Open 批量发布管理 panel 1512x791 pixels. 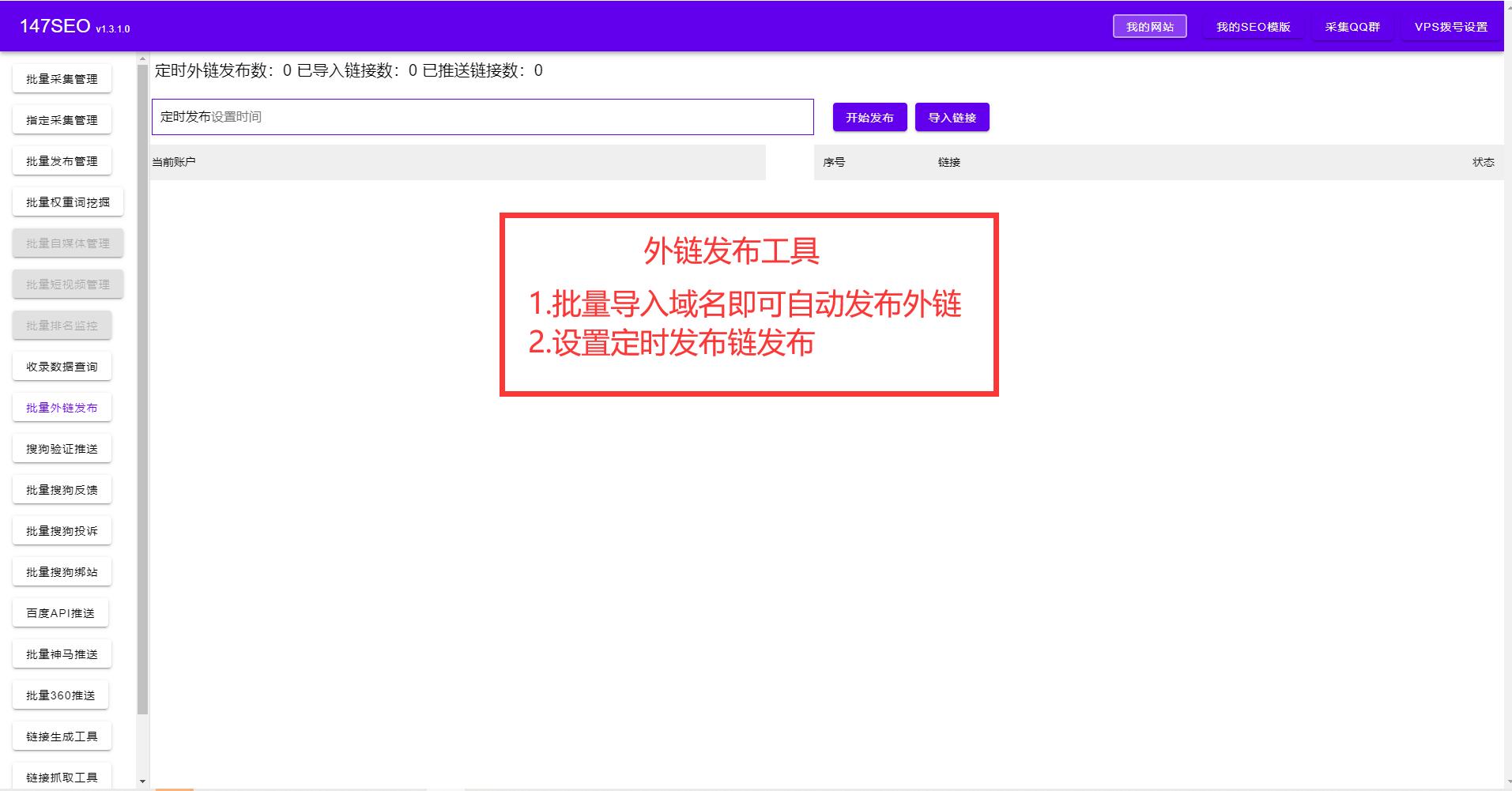[62, 160]
